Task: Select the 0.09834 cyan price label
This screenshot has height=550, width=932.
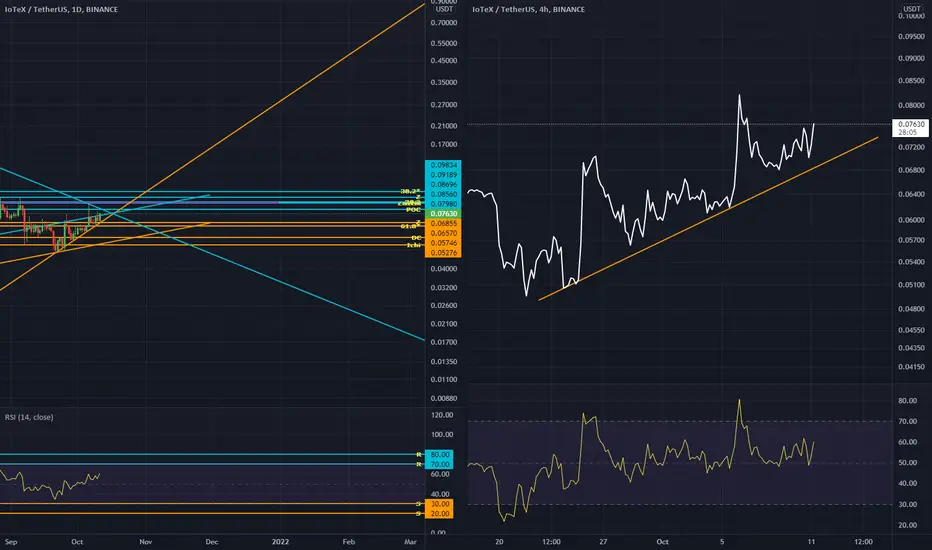Action: (x=443, y=165)
